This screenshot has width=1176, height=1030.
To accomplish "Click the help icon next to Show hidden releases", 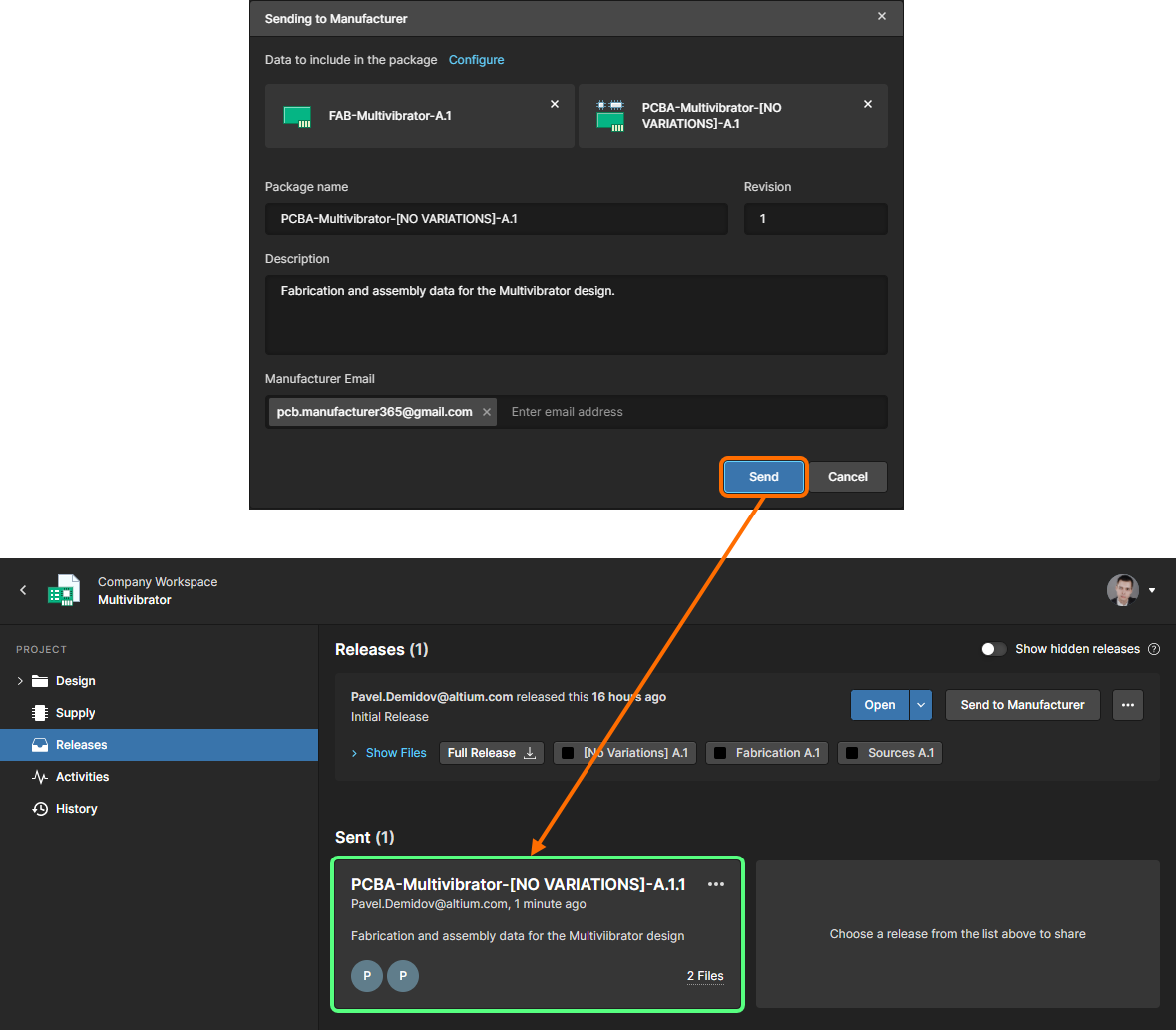I will [x=1154, y=649].
